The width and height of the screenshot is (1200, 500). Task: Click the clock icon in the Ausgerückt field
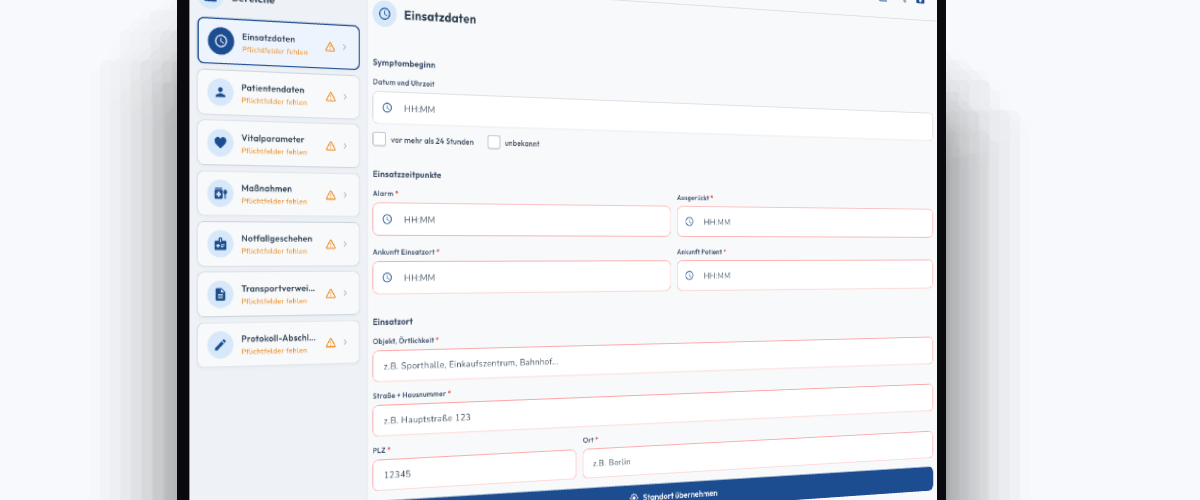pyautogui.click(x=688, y=221)
